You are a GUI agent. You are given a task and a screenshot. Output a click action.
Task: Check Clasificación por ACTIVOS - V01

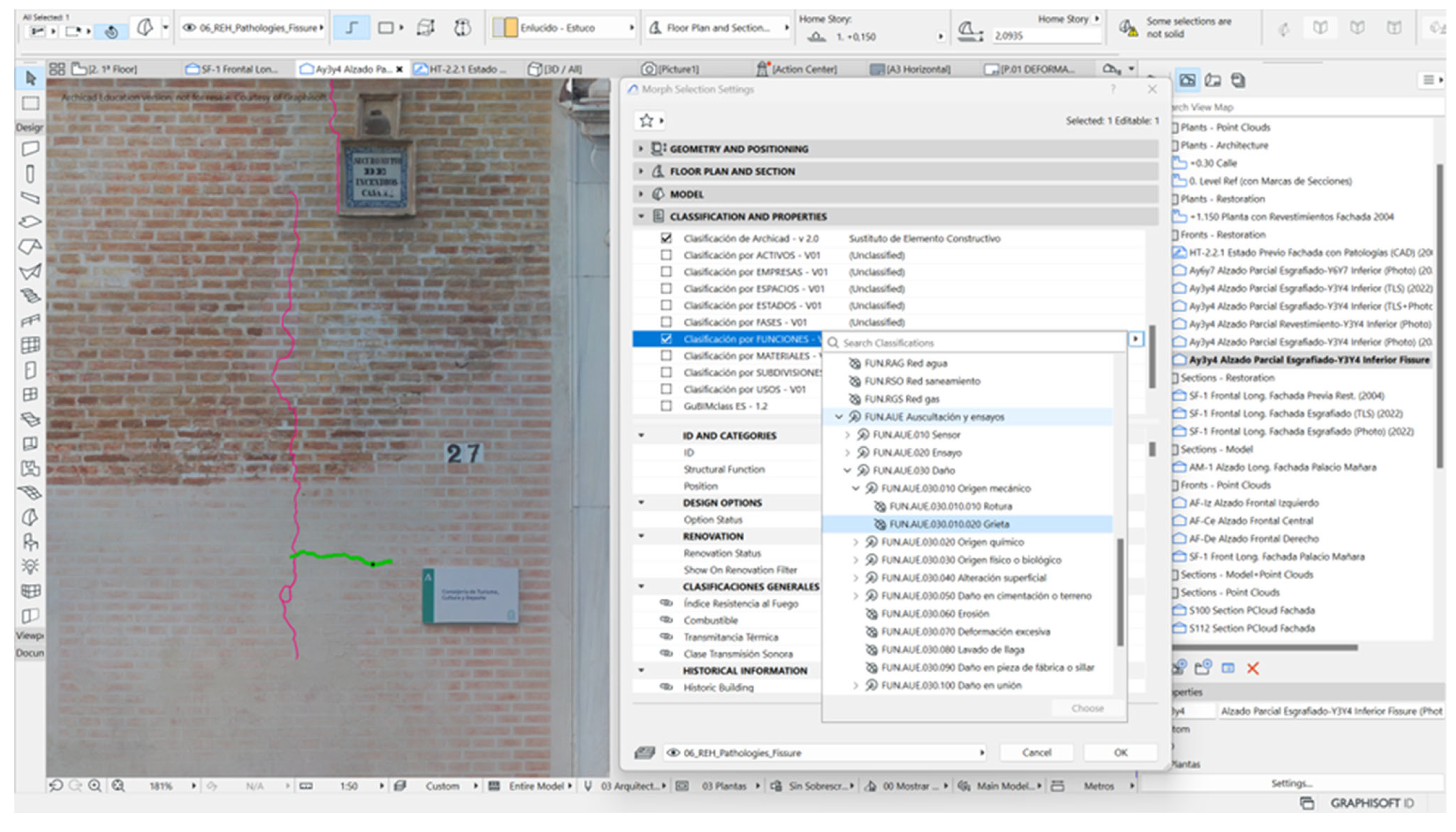click(x=666, y=255)
